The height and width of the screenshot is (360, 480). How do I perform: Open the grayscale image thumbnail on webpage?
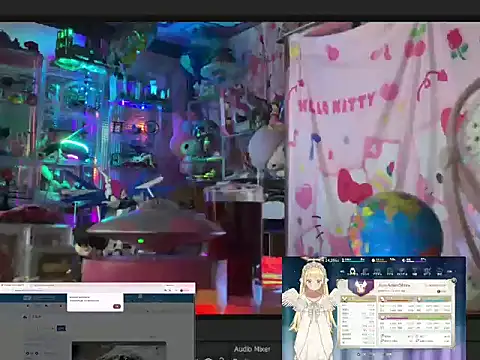(119, 351)
